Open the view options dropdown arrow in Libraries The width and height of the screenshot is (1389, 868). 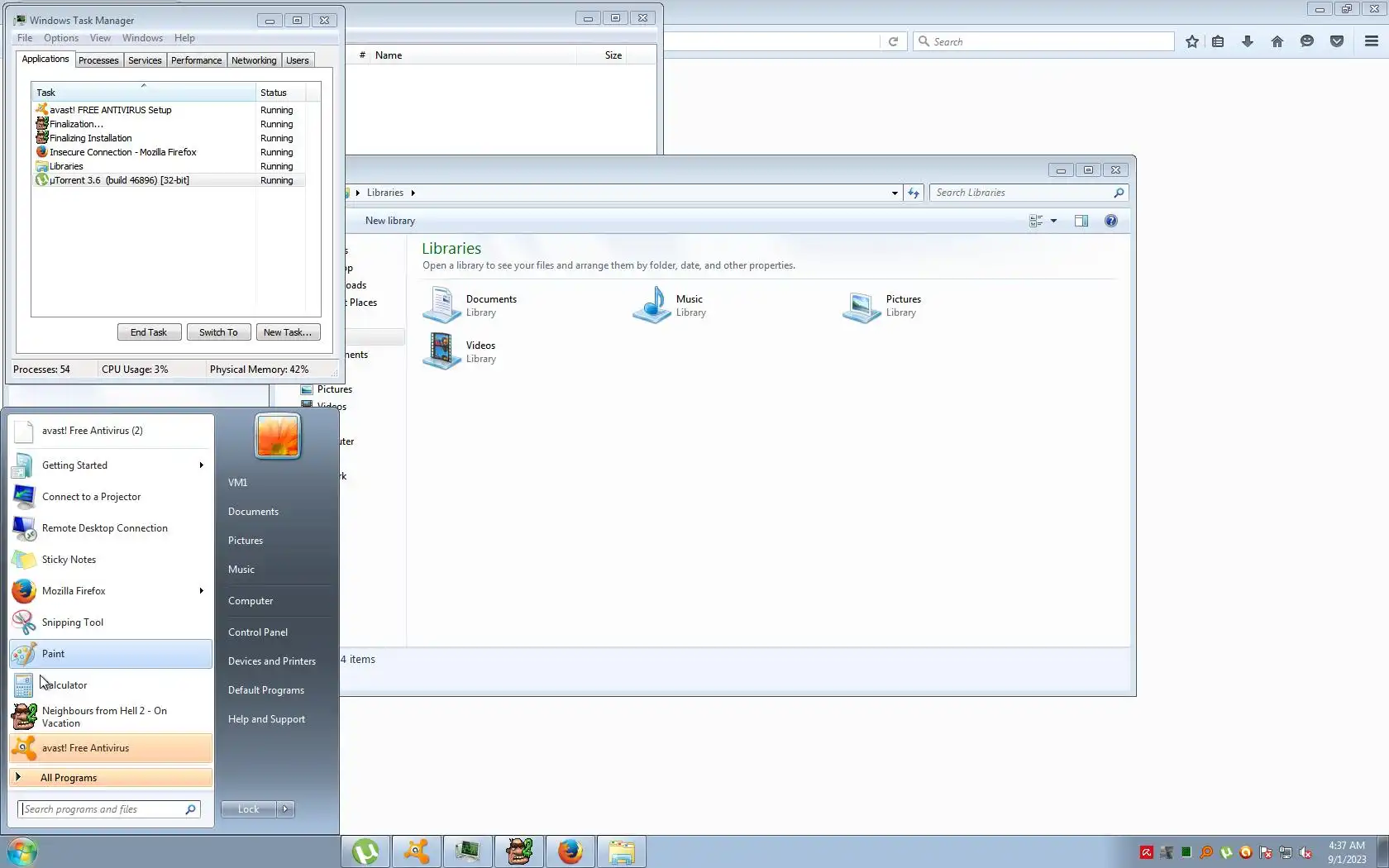1053,221
